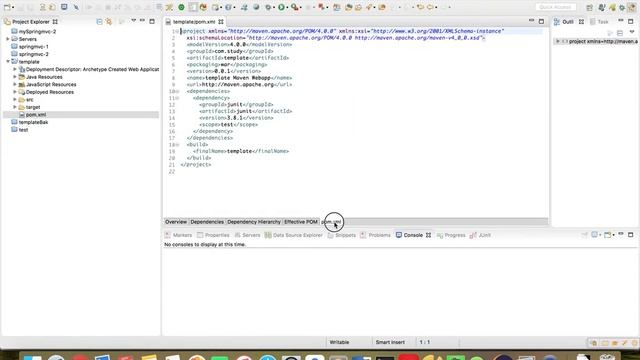This screenshot has height=360, width=640.
Task: Select the test project
Action: click(x=23, y=130)
